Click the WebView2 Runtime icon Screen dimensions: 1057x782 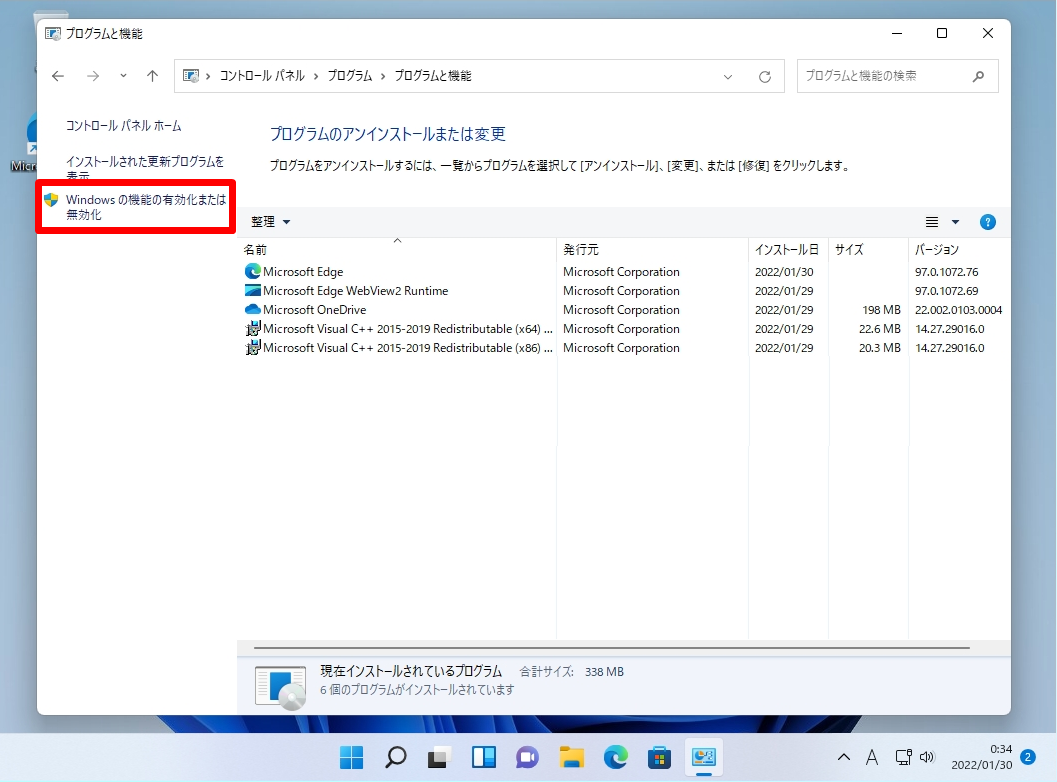(253, 291)
